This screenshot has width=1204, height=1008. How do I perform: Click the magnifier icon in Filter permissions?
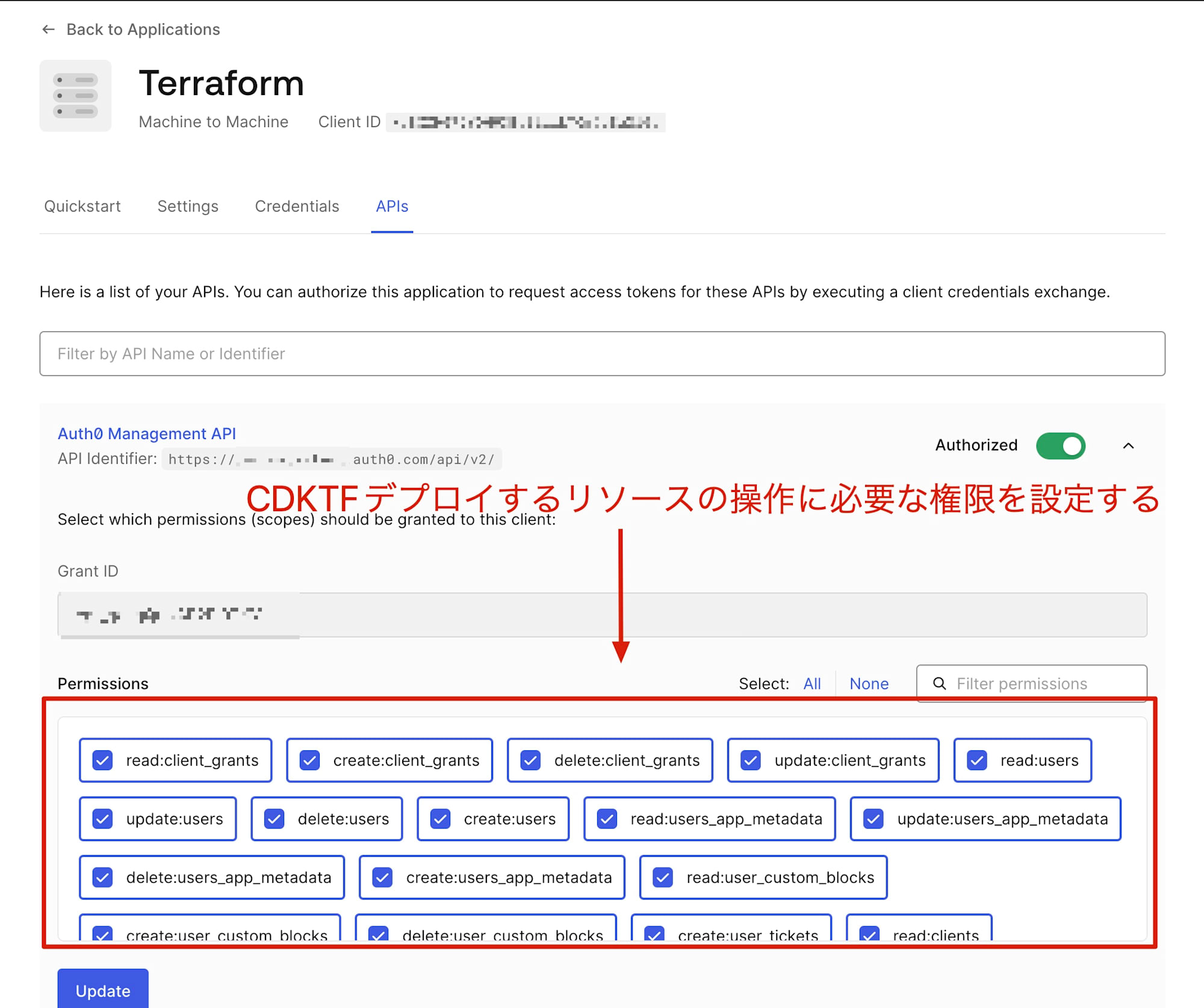coord(939,683)
